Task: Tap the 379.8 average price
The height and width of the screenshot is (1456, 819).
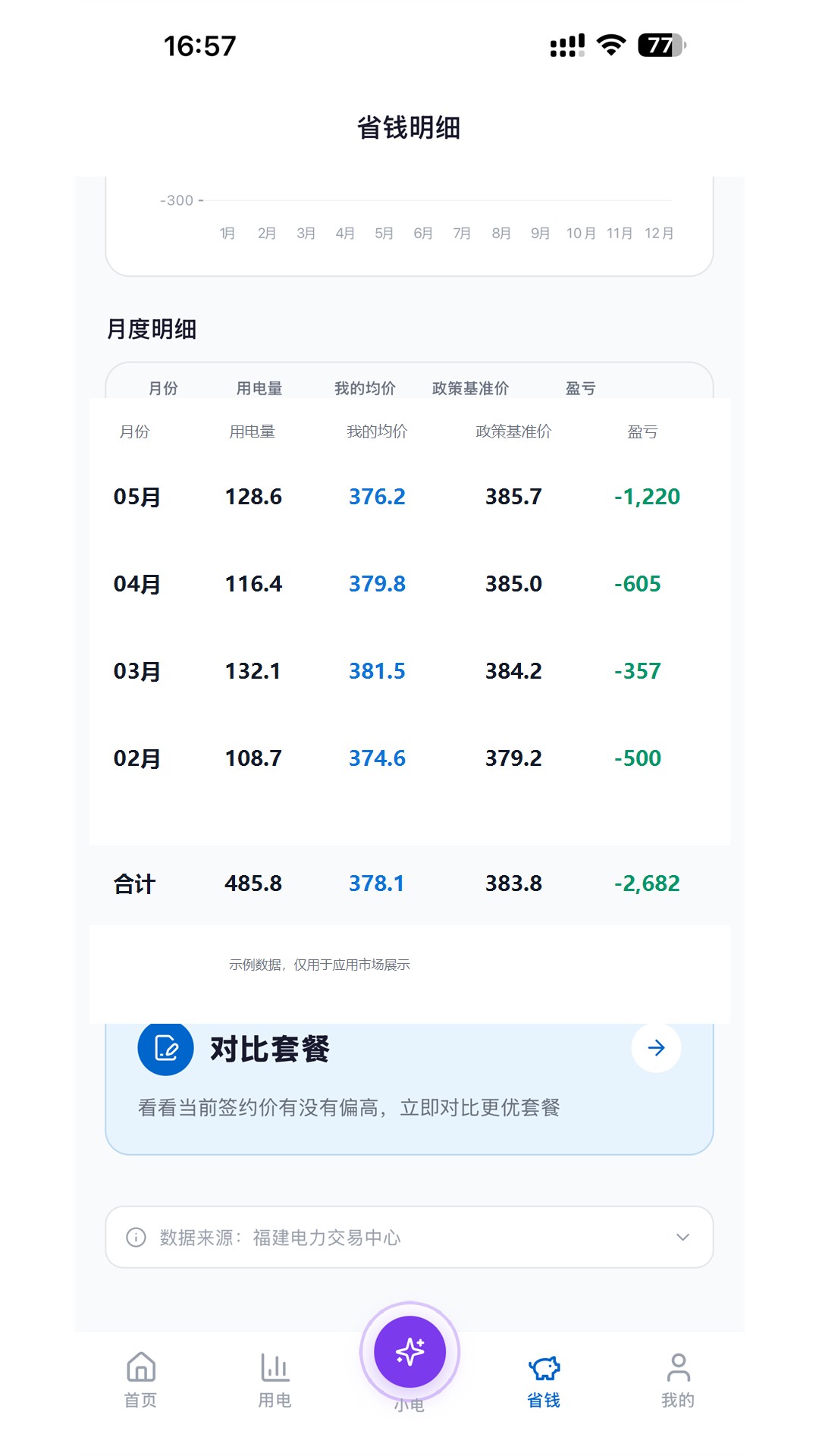Action: tap(377, 584)
